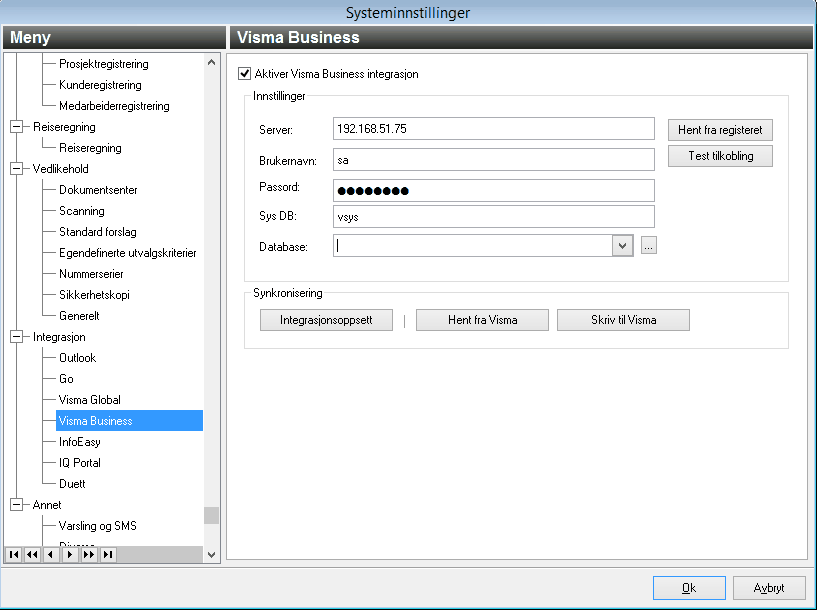Open the Go integration item
The image size is (817, 612).
tap(66, 379)
